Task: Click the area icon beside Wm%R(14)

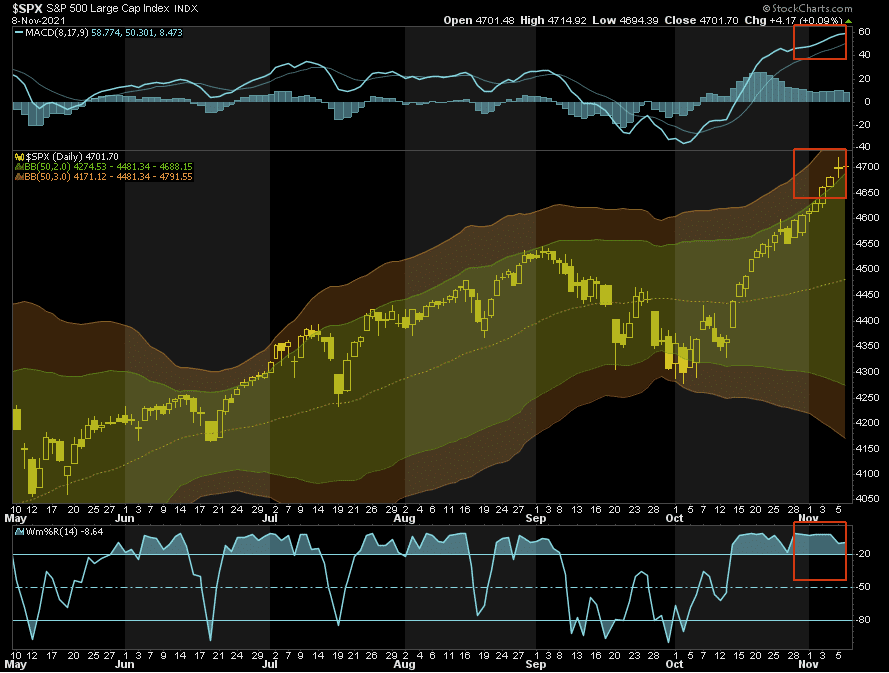Action: pyautogui.click(x=19, y=532)
